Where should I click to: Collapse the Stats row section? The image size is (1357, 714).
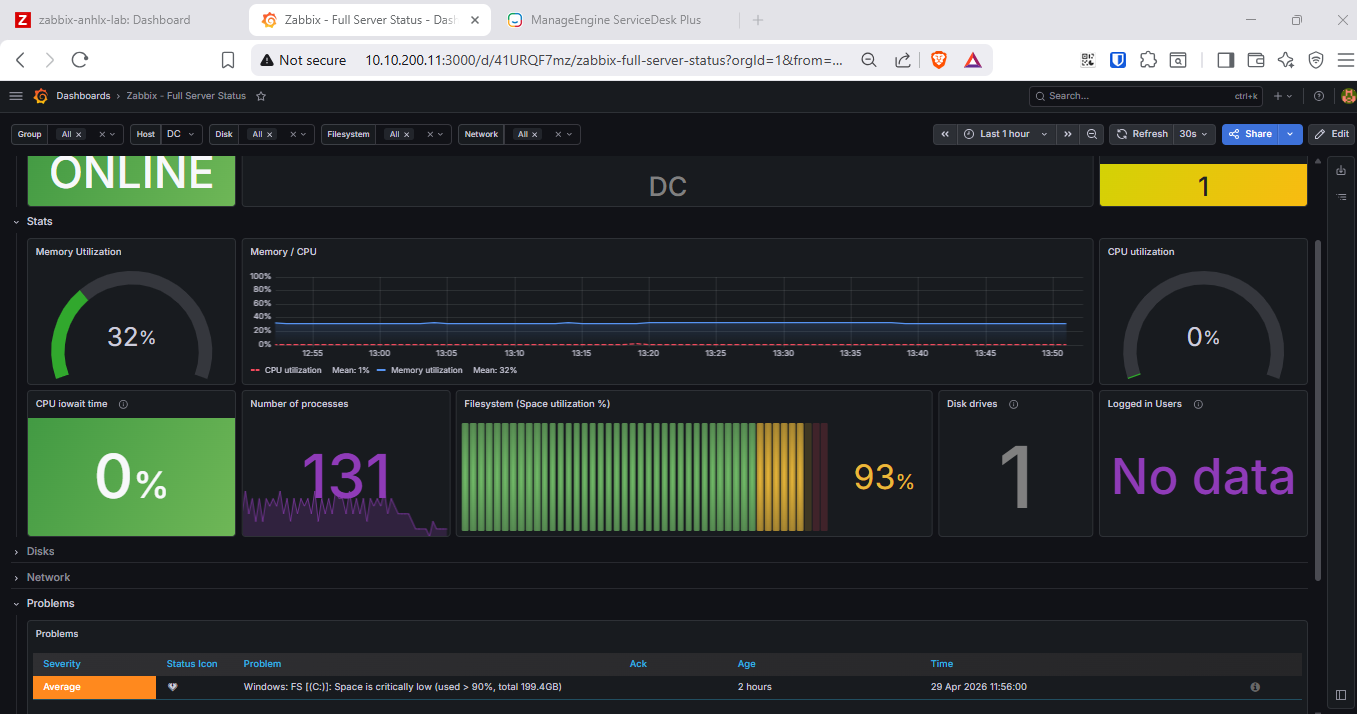tap(40, 222)
